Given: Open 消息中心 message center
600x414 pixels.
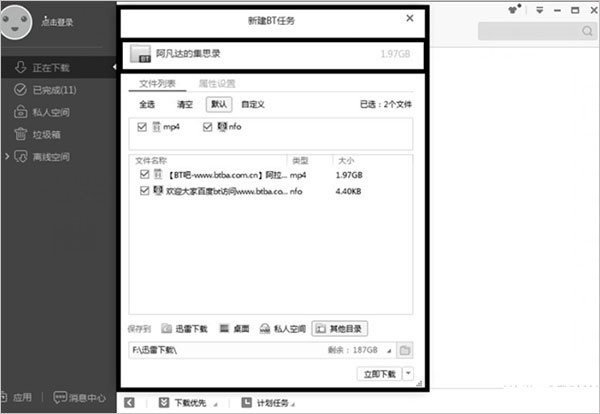Looking at the screenshot, I should tap(79, 398).
